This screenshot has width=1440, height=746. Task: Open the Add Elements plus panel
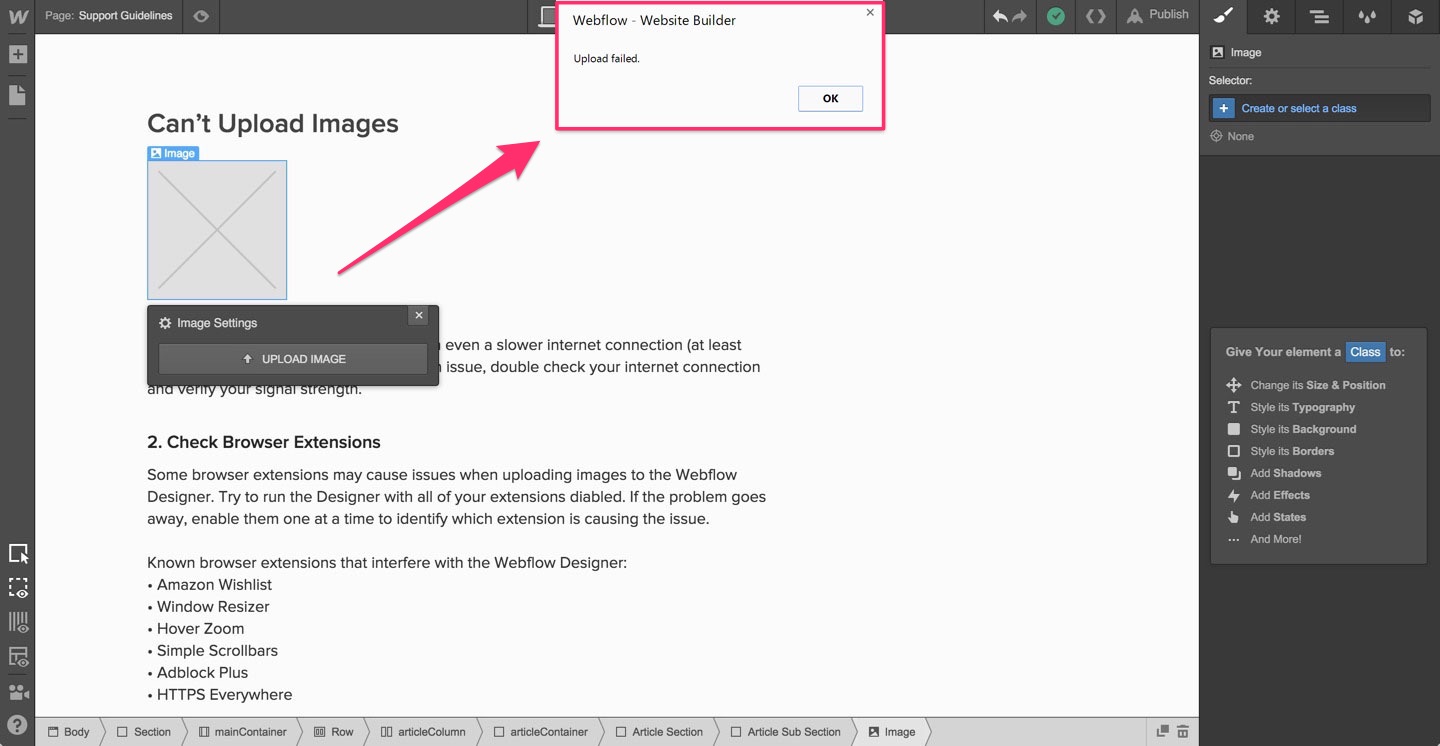(x=18, y=53)
